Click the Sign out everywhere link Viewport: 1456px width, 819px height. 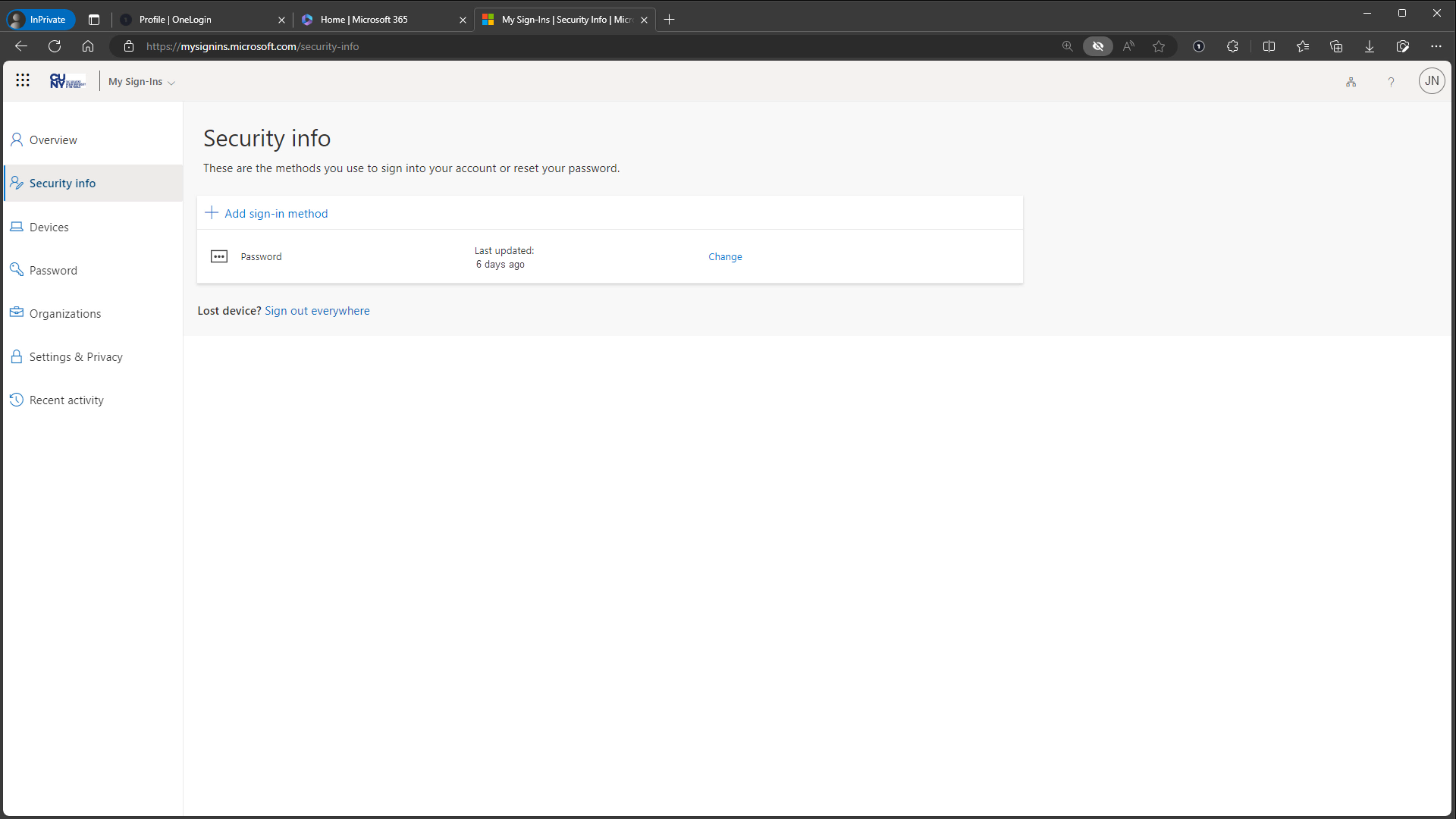pyautogui.click(x=317, y=311)
